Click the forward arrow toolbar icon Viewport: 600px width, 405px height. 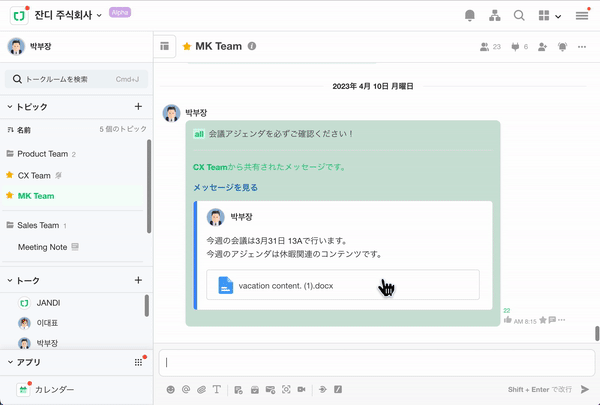point(323,390)
